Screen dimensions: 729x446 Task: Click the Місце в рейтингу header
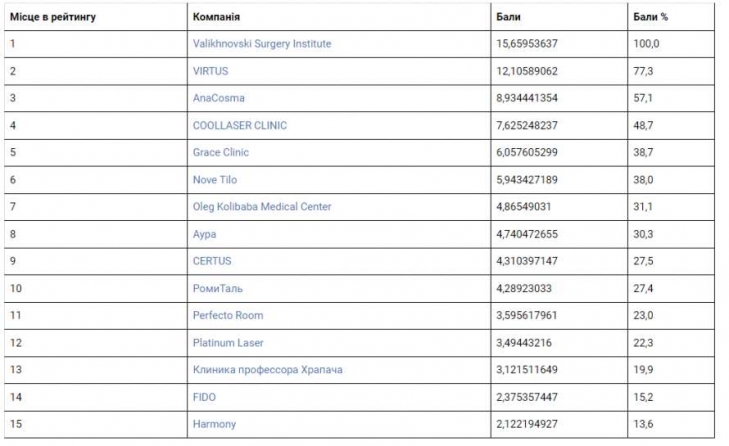click(x=52, y=17)
